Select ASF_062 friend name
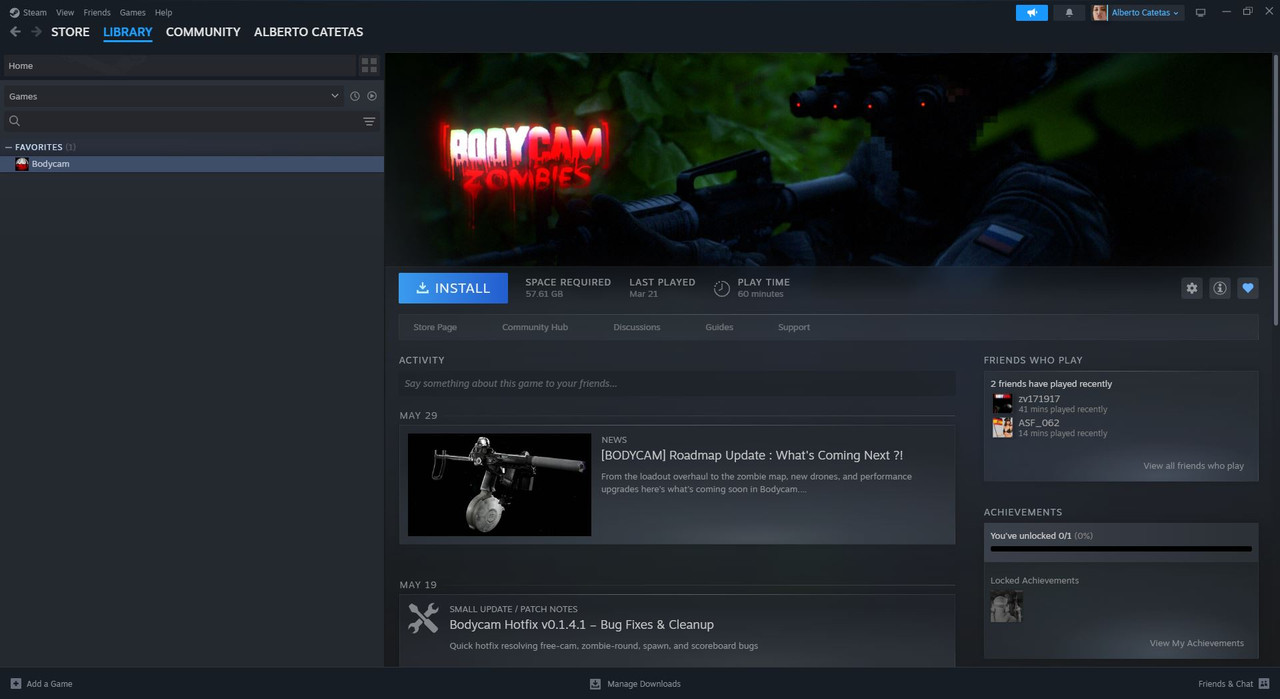The image size is (1280, 699). [x=1039, y=423]
